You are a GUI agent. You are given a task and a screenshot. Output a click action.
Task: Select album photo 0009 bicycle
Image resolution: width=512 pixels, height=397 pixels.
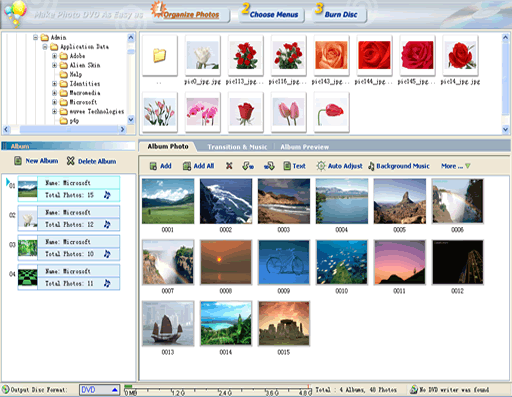click(x=284, y=262)
